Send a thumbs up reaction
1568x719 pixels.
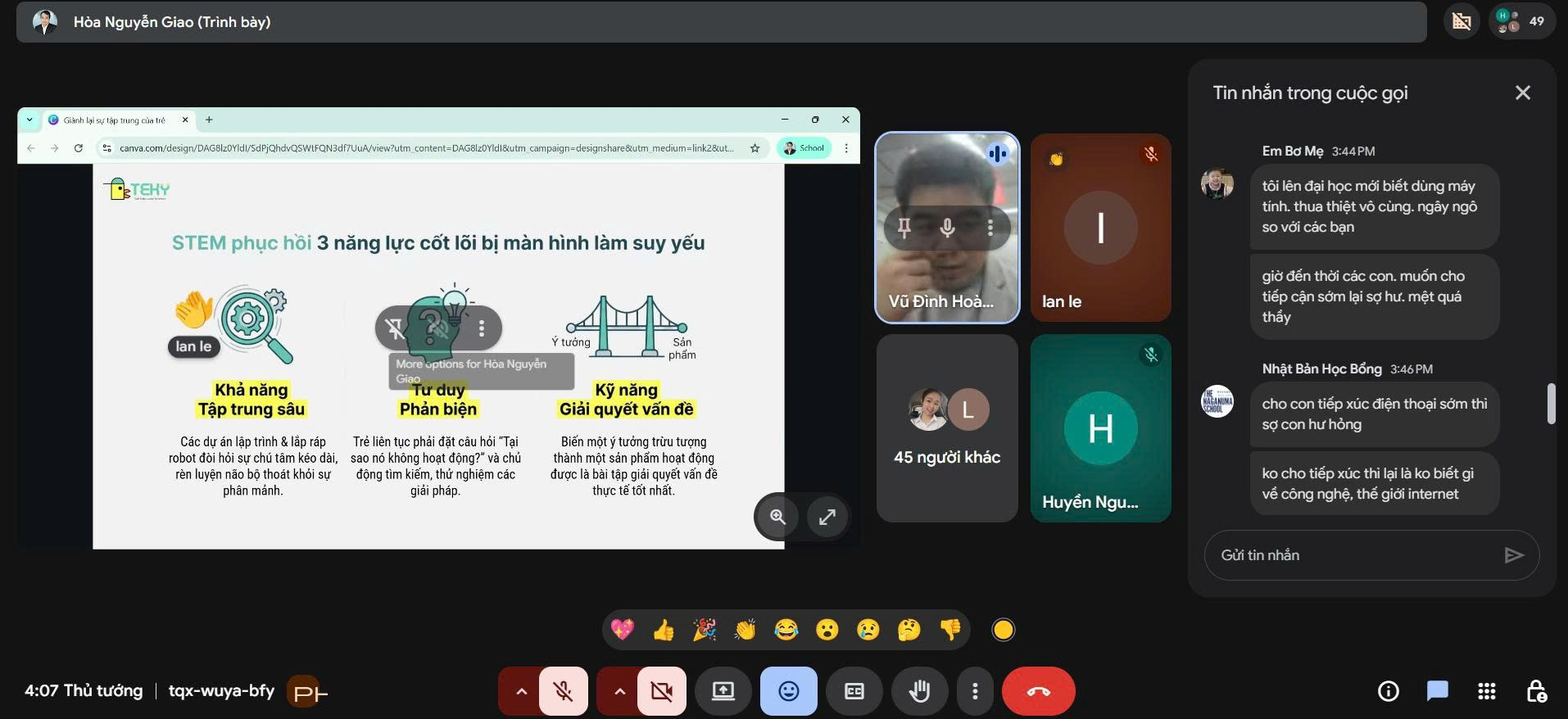click(664, 630)
